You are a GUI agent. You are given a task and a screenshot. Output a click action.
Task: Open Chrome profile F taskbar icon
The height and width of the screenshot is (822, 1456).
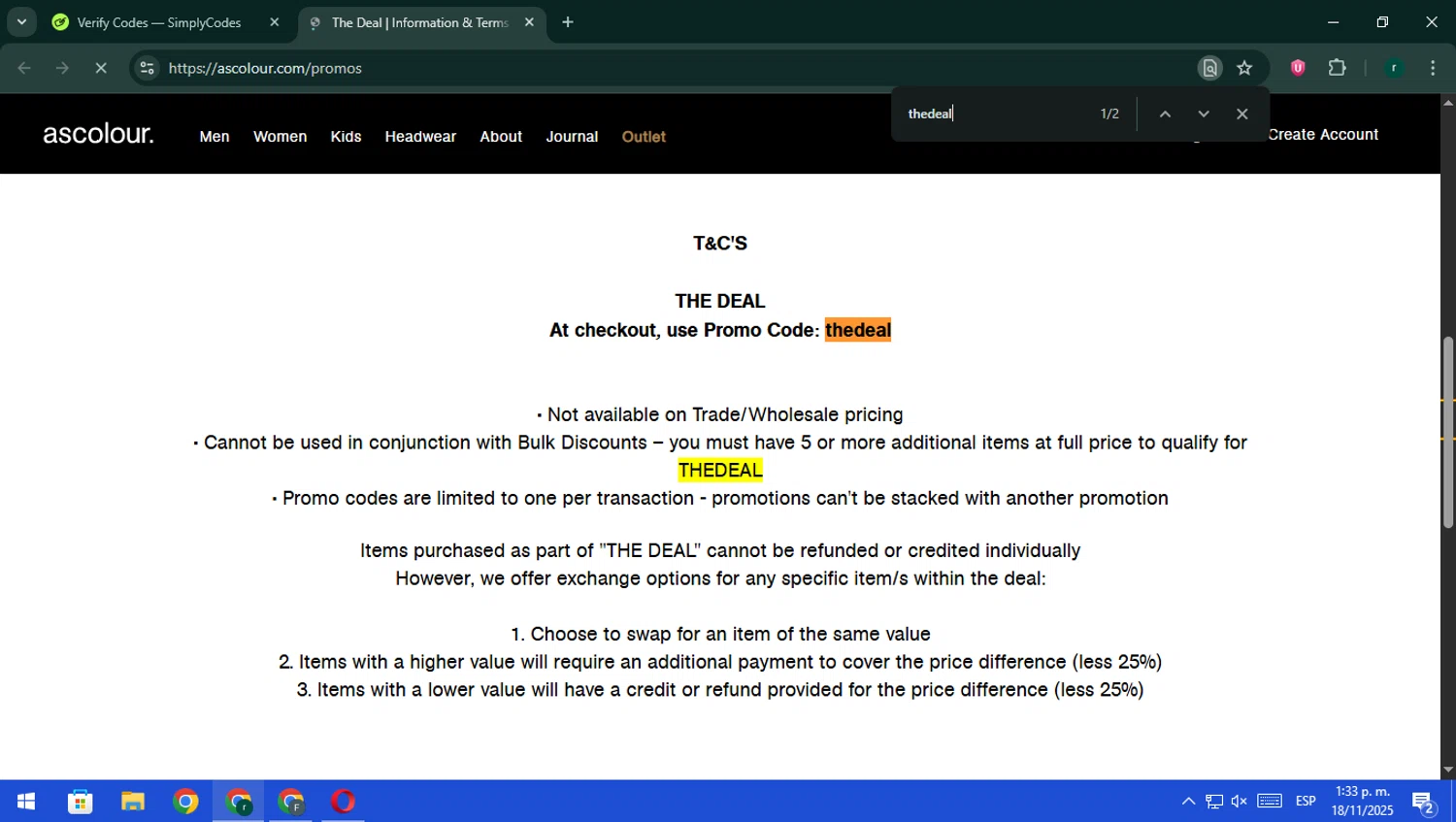(290, 802)
